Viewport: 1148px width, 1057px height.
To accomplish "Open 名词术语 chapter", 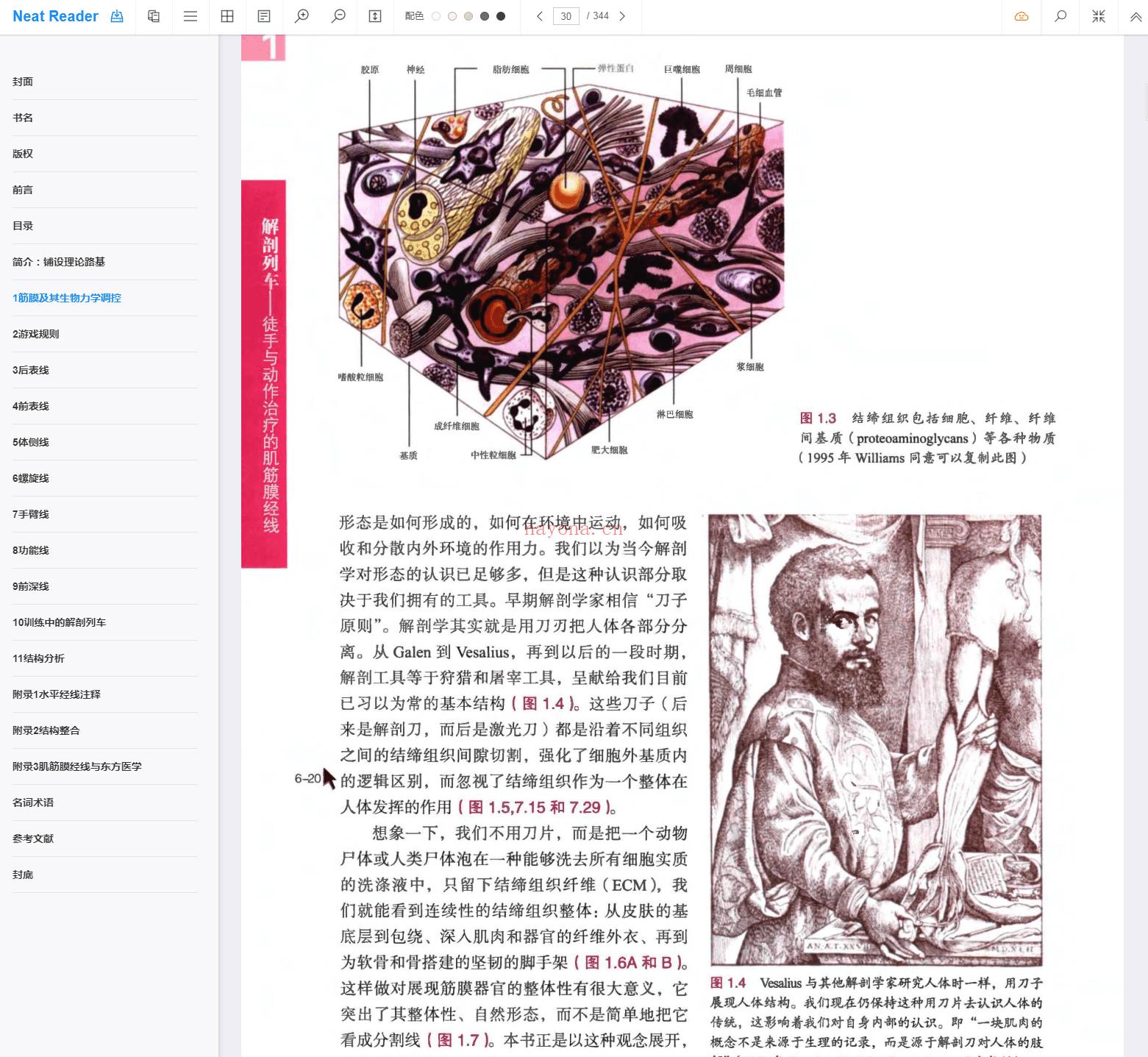I will click(105, 802).
